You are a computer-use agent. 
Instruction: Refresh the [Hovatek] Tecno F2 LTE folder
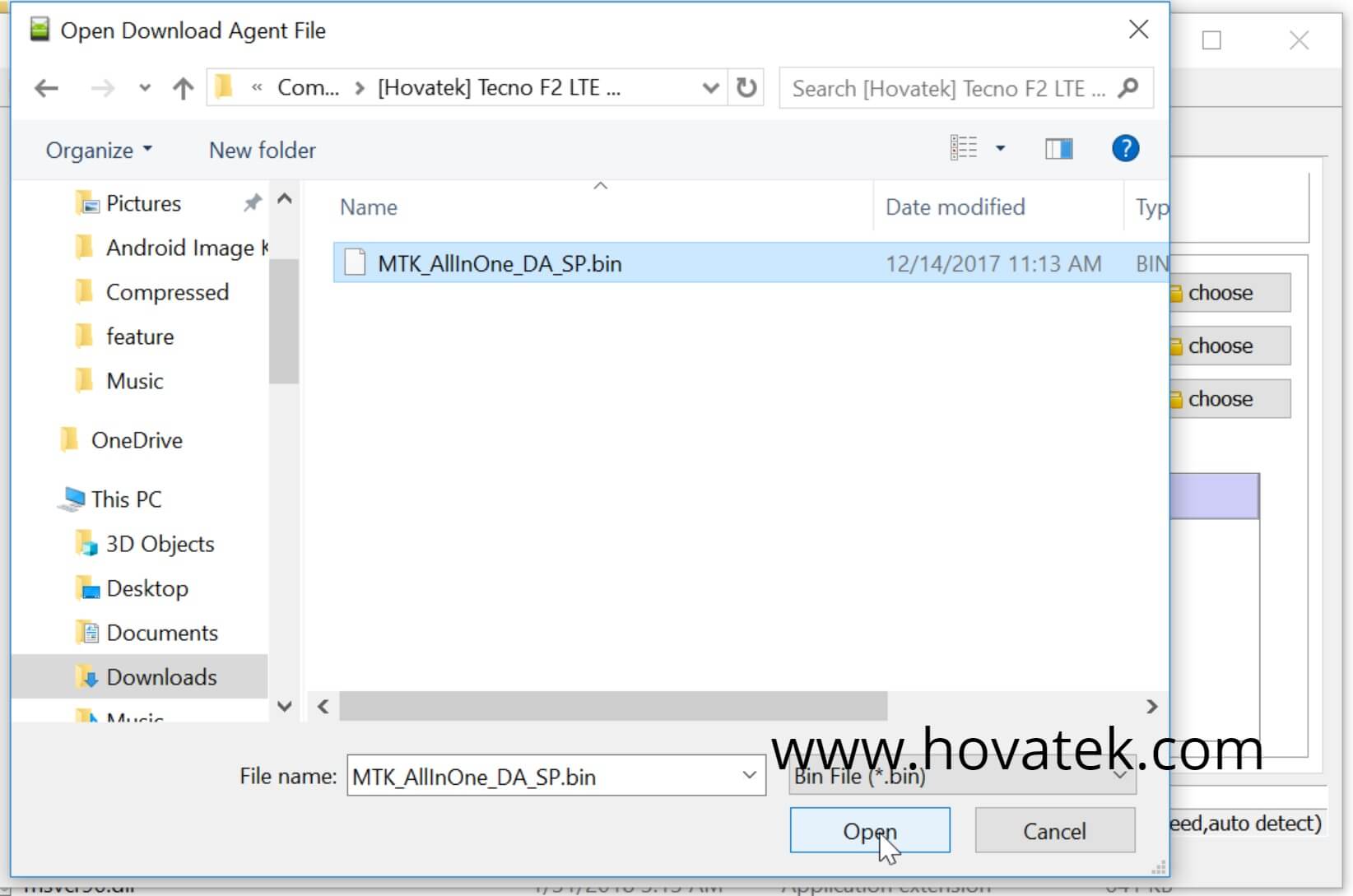click(746, 88)
